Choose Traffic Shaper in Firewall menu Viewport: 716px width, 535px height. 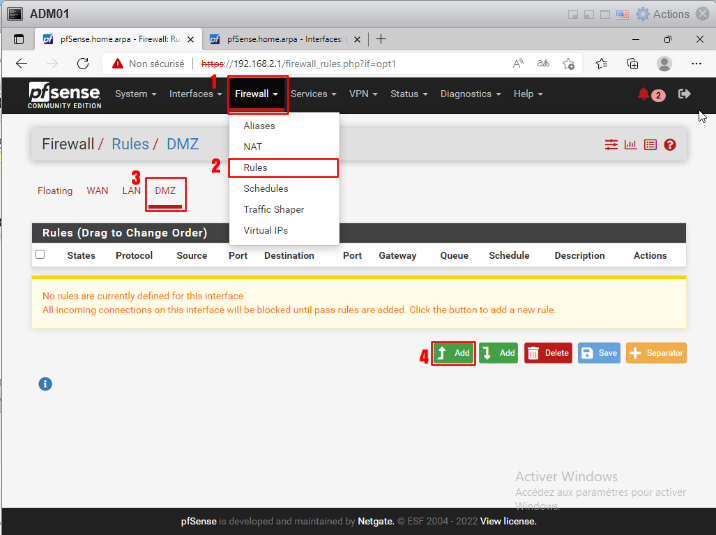[273, 210]
